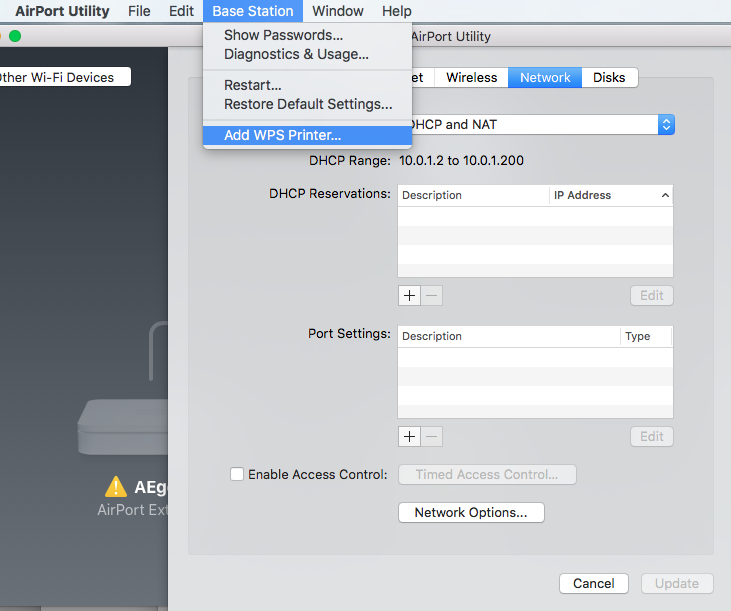Screen dimensions: 731x611
Task: Select Diagnostics & Usage… menu item
Action: tap(307, 54)
